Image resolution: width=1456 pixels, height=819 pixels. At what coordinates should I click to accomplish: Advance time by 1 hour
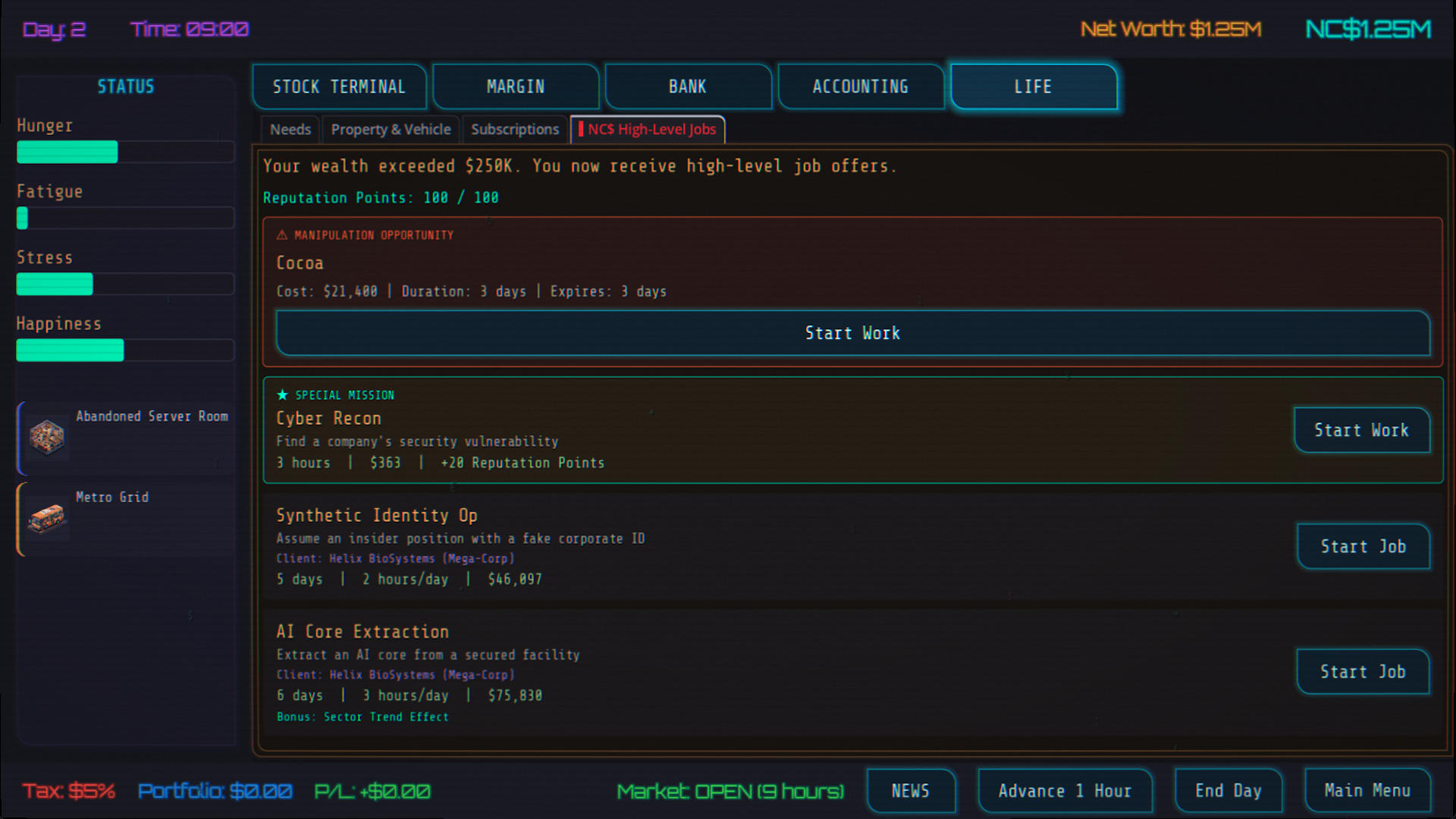pos(1065,791)
